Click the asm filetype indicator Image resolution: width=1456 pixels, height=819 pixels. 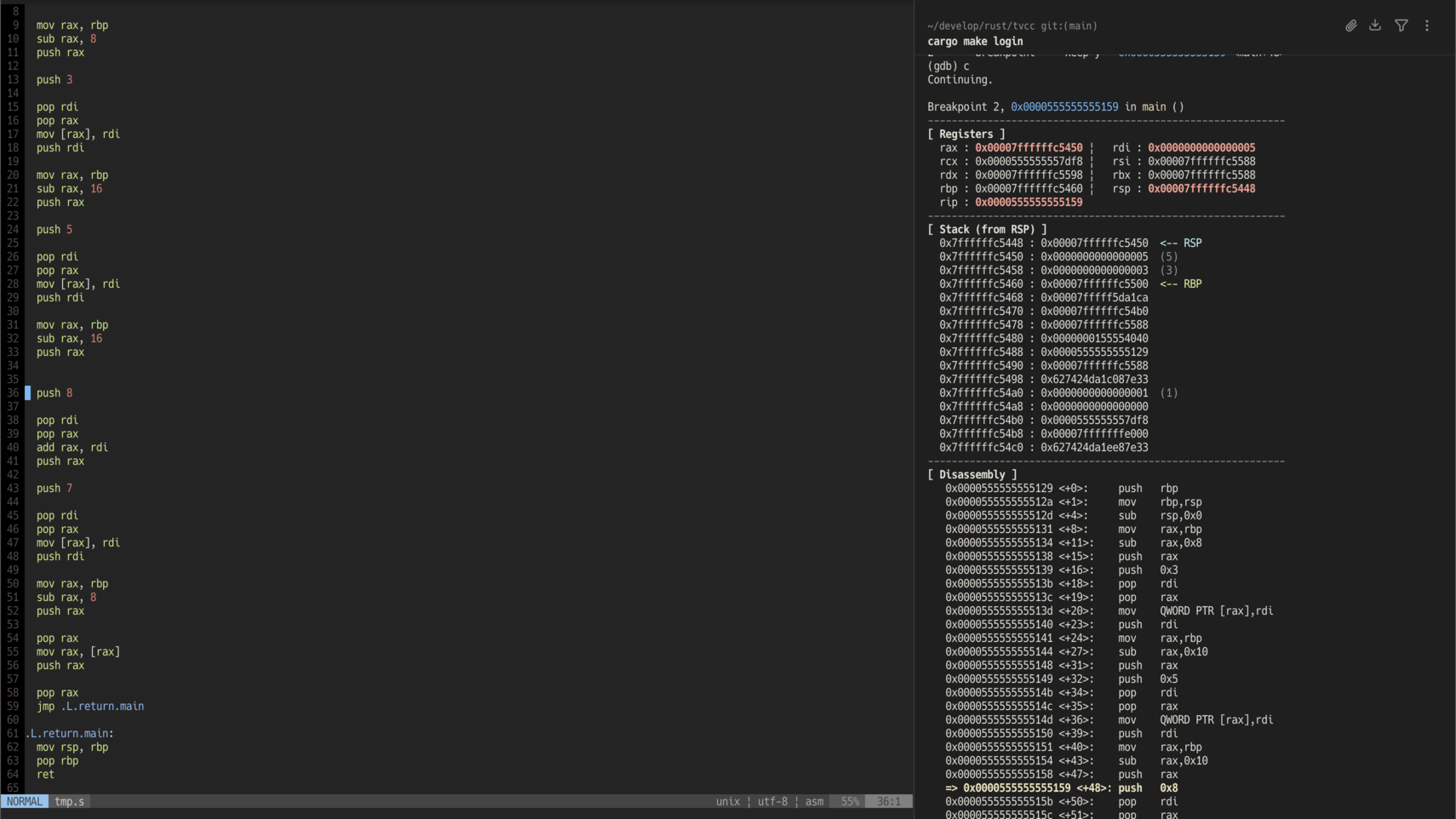pyautogui.click(x=814, y=801)
